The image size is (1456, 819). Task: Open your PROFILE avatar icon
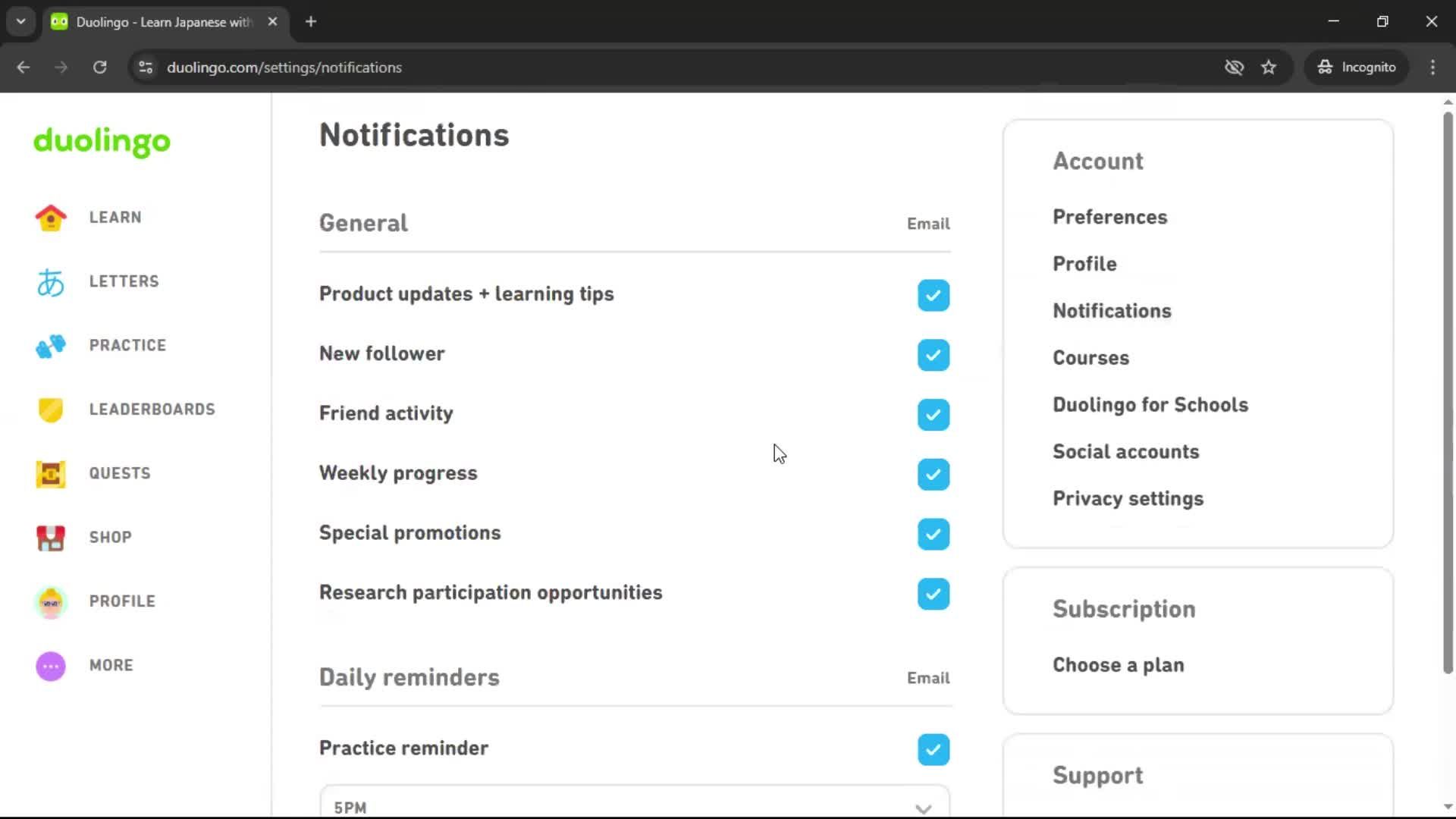[50, 601]
